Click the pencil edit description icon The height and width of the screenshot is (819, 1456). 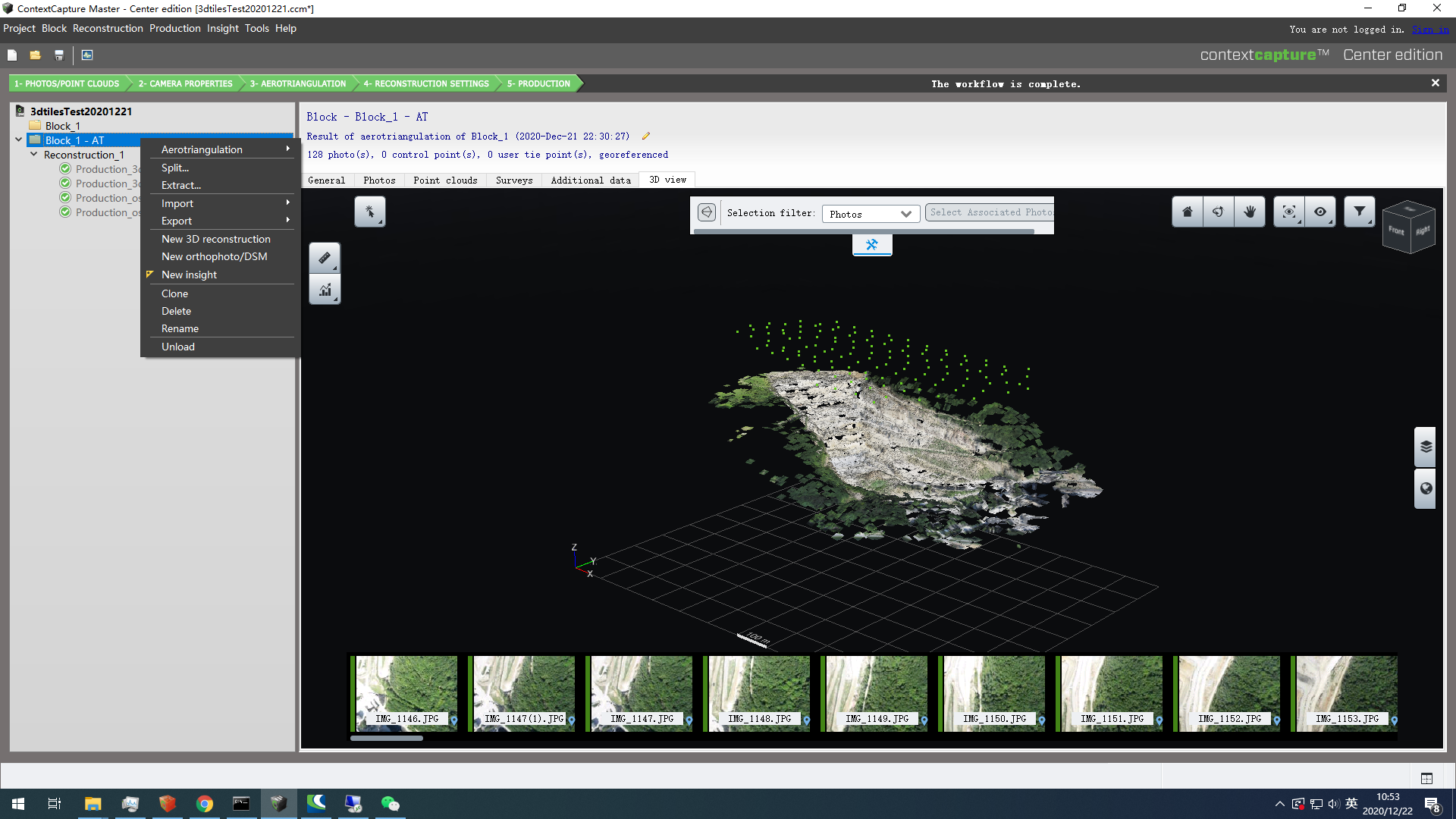(x=646, y=136)
